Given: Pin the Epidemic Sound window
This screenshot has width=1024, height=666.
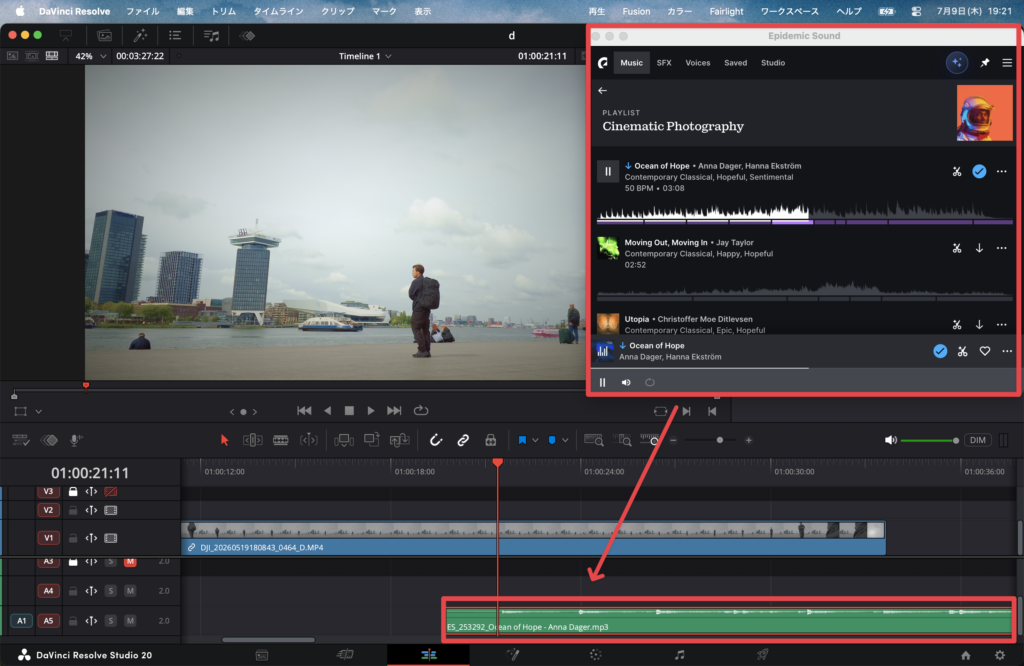Looking at the screenshot, I should 984,63.
